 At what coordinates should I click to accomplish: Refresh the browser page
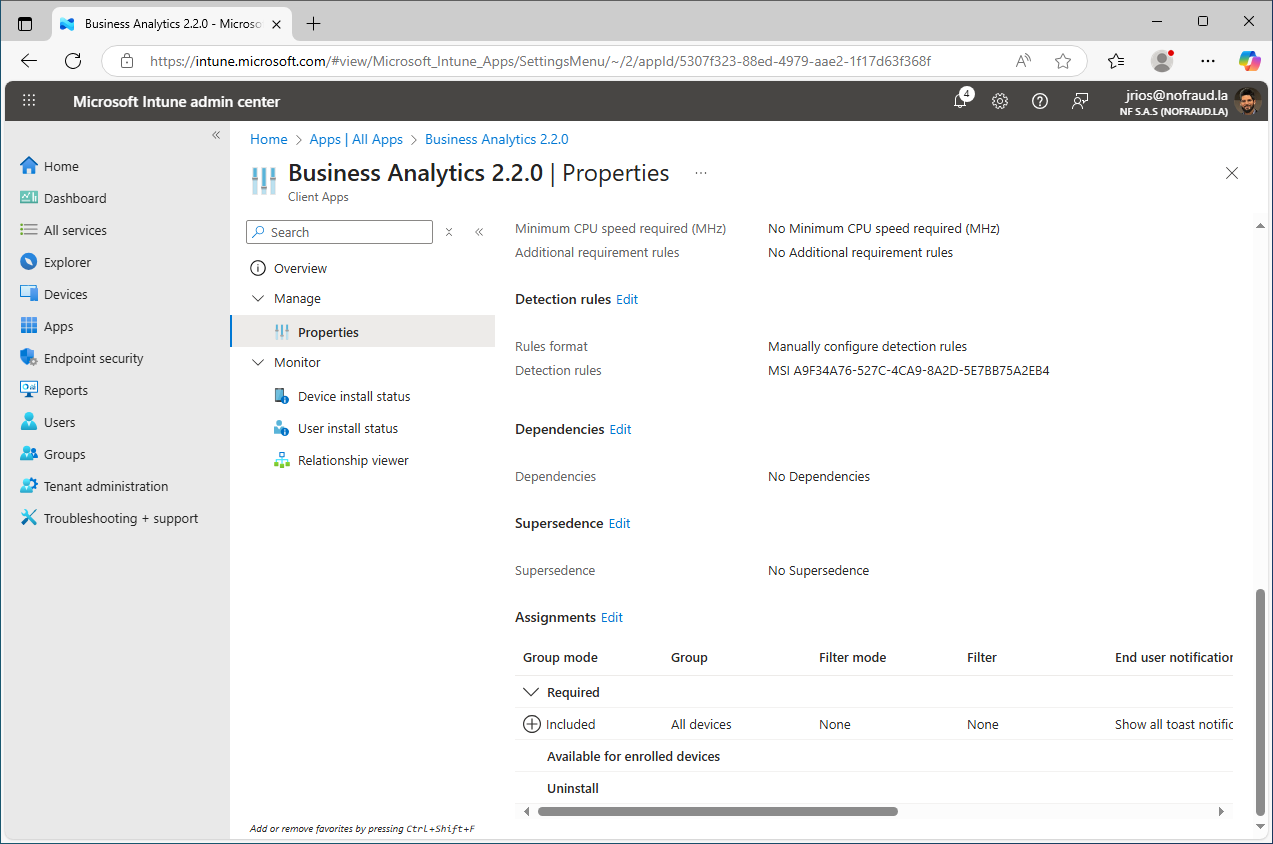pyautogui.click(x=73, y=61)
